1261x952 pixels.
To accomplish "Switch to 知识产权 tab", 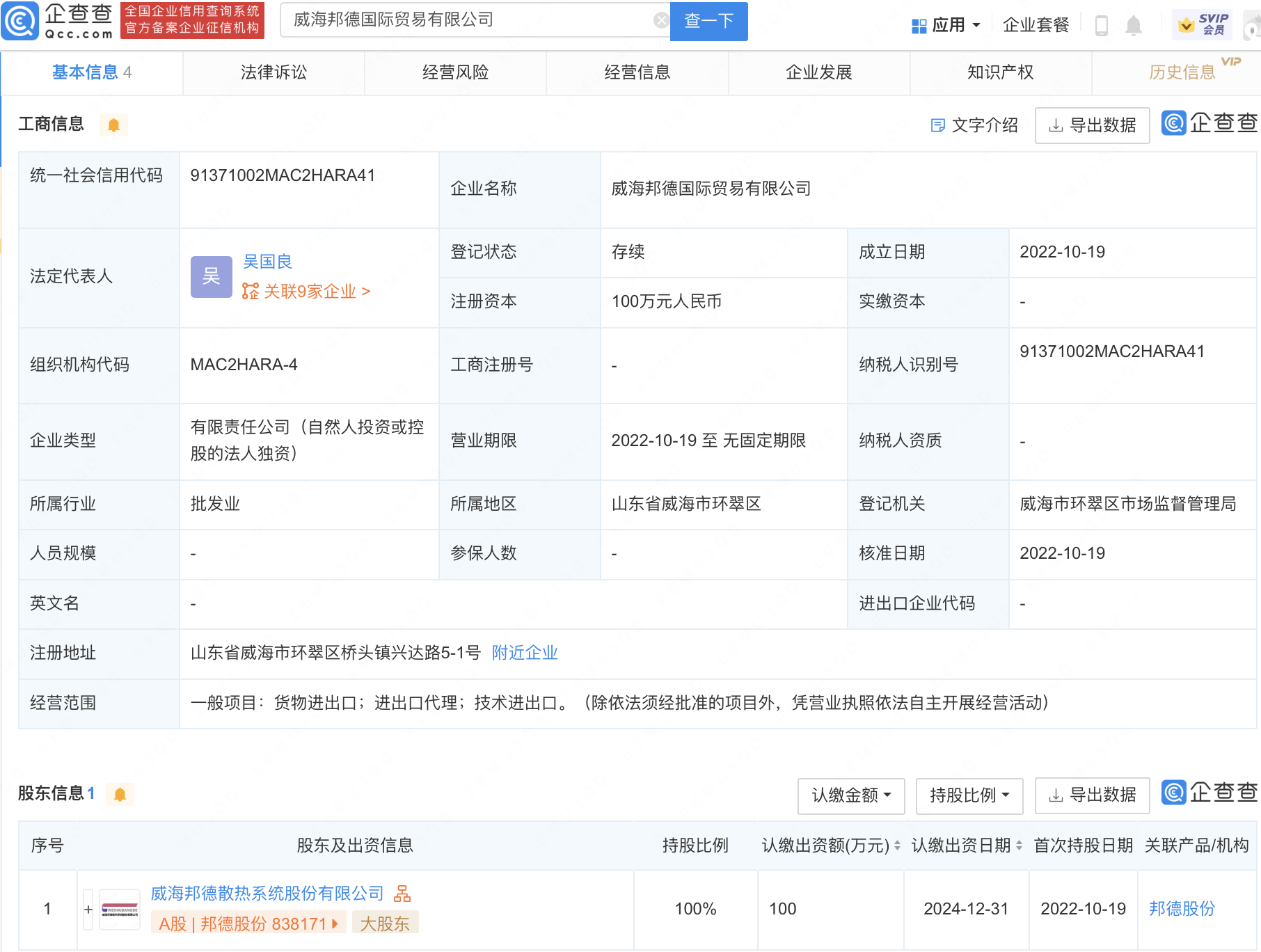I will pyautogui.click(x=1001, y=72).
